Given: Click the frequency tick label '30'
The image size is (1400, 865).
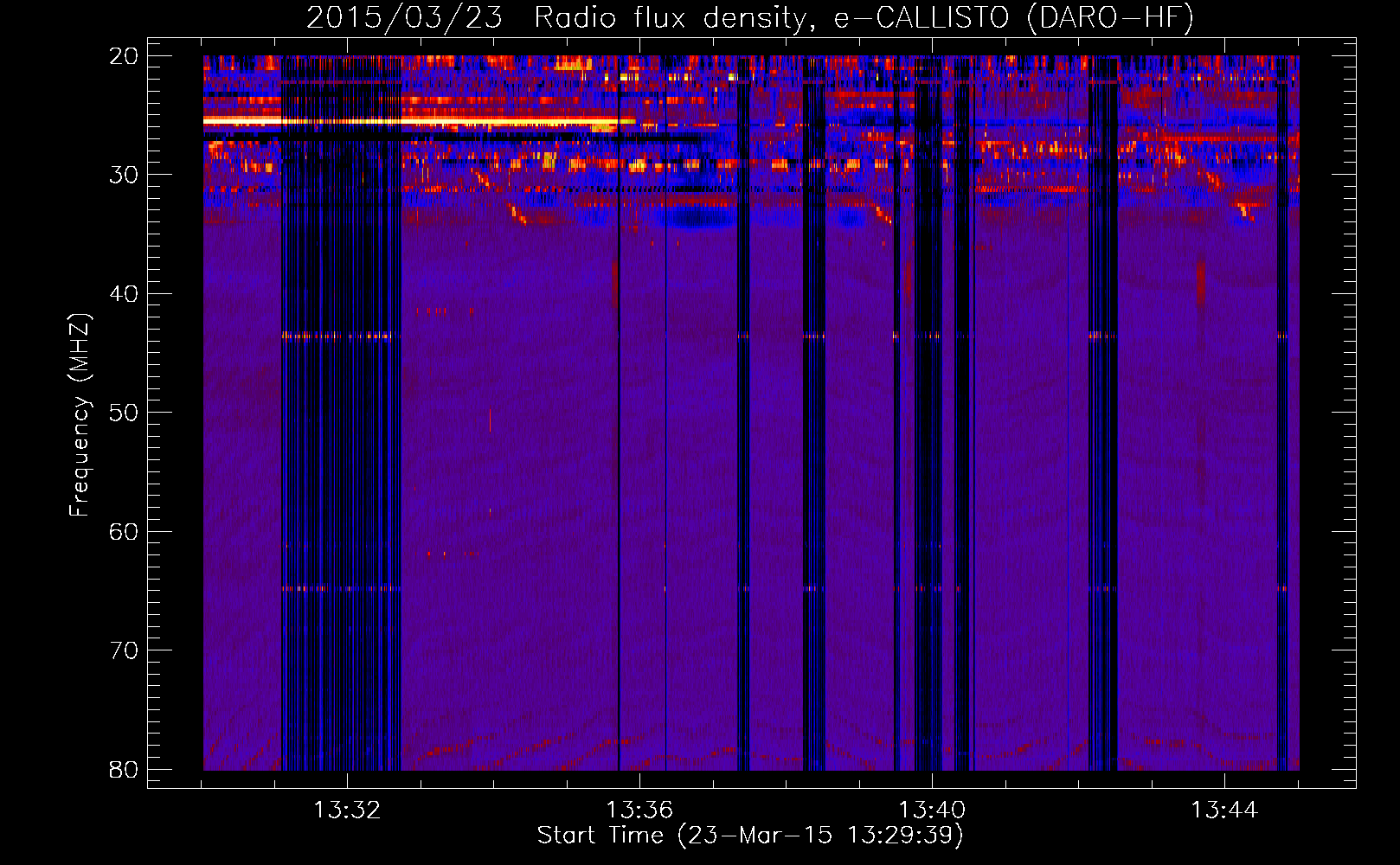Looking at the screenshot, I should point(124,175).
